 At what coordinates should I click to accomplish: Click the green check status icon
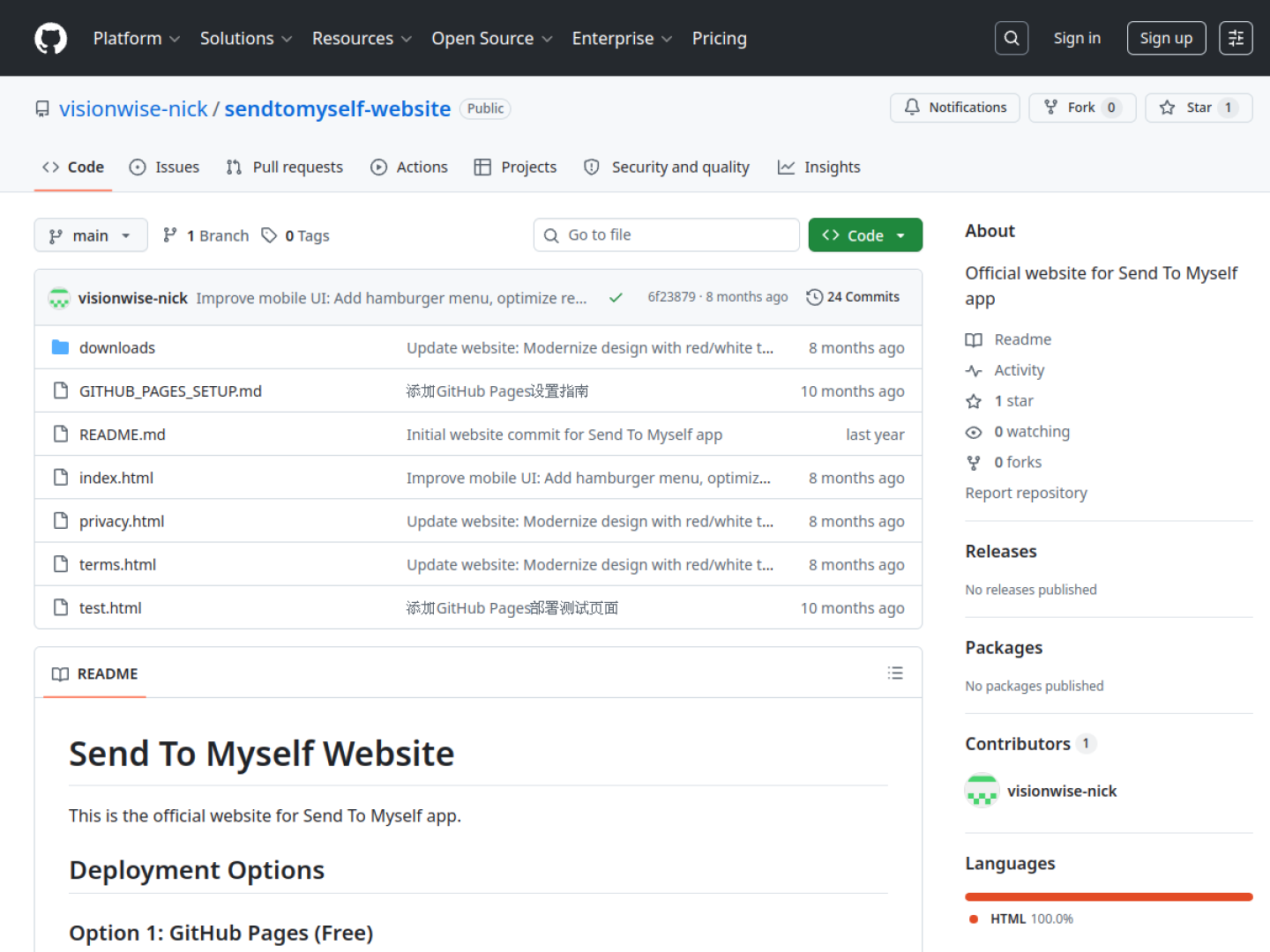(x=616, y=298)
